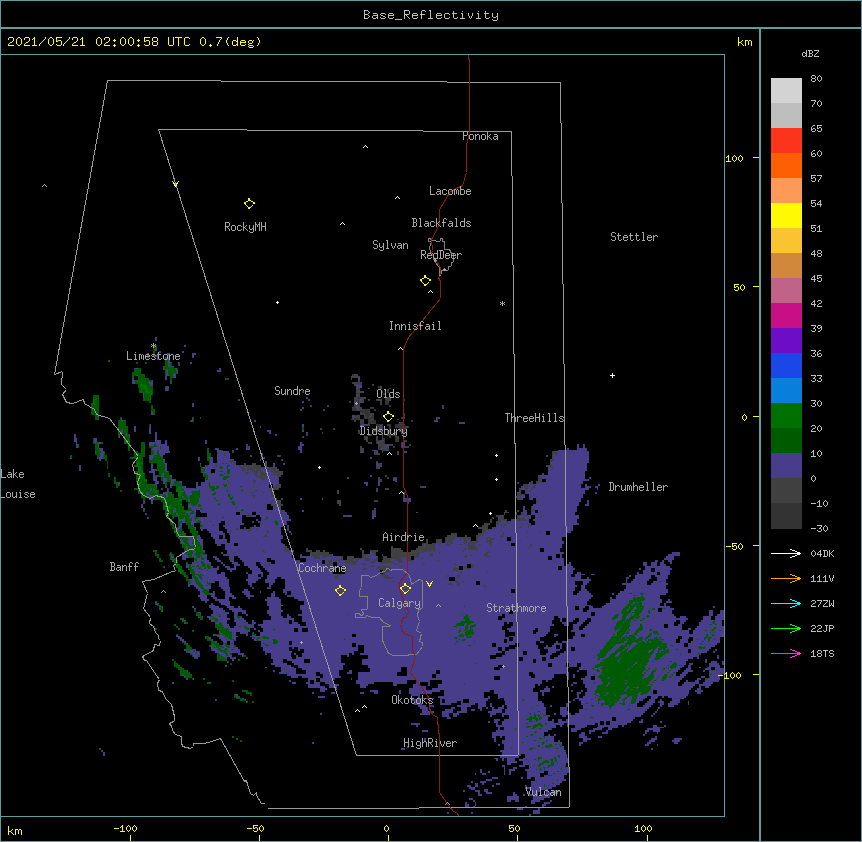Viewport: 862px width, 842px height.
Task: Click the Ponoka city label
Action: point(480,136)
